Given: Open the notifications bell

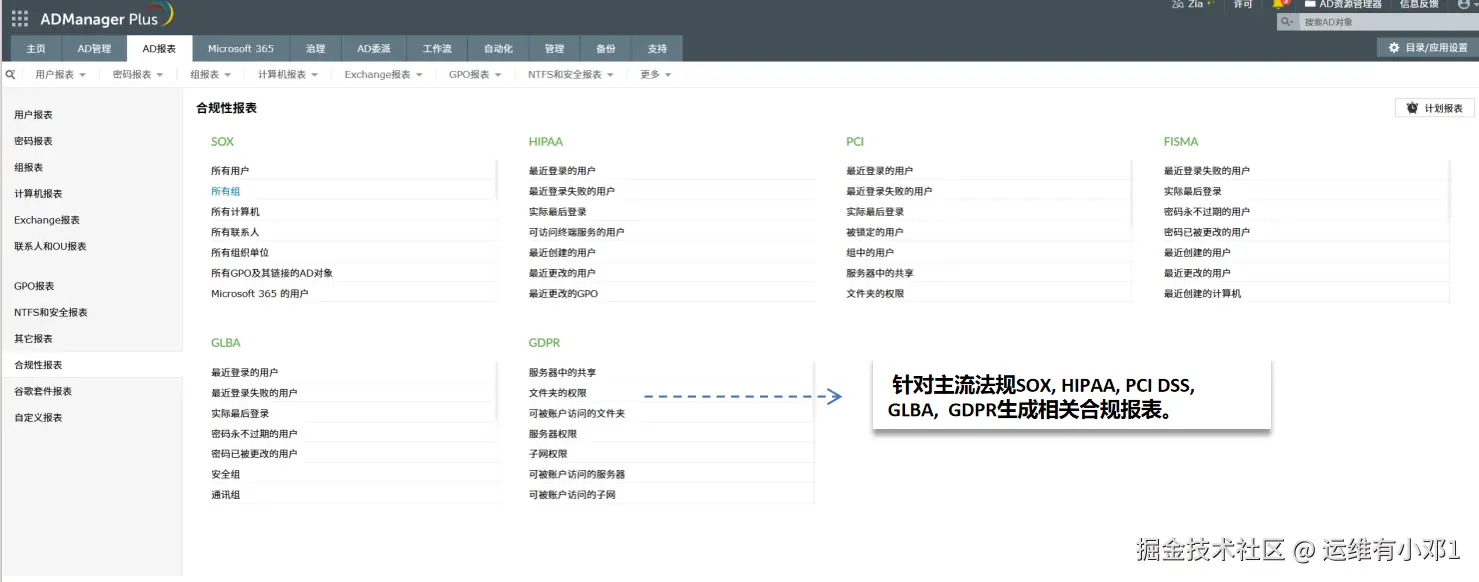Looking at the screenshot, I should [x=1280, y=4].
